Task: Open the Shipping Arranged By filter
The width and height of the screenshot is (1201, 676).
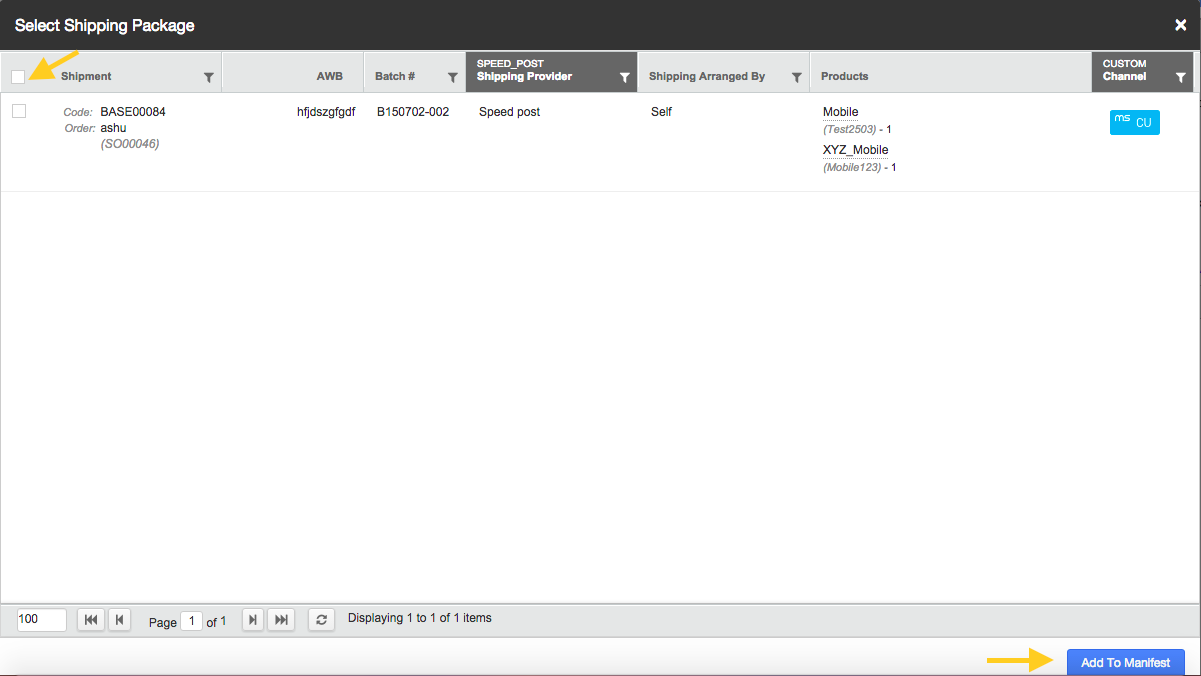Action: coord(796,77)
